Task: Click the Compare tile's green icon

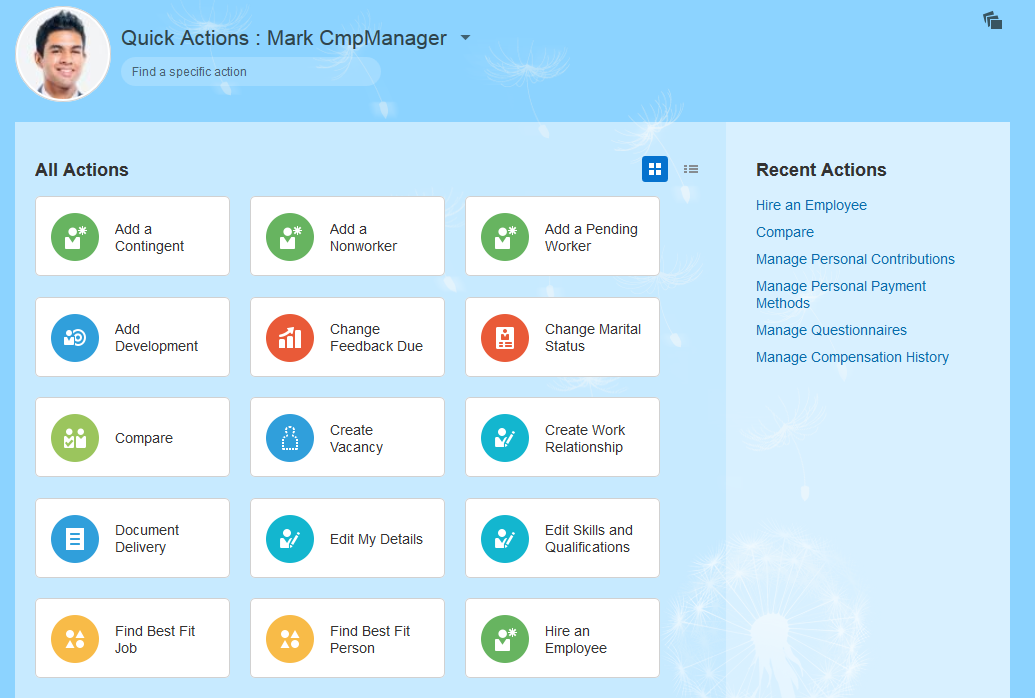Action: 75,438
